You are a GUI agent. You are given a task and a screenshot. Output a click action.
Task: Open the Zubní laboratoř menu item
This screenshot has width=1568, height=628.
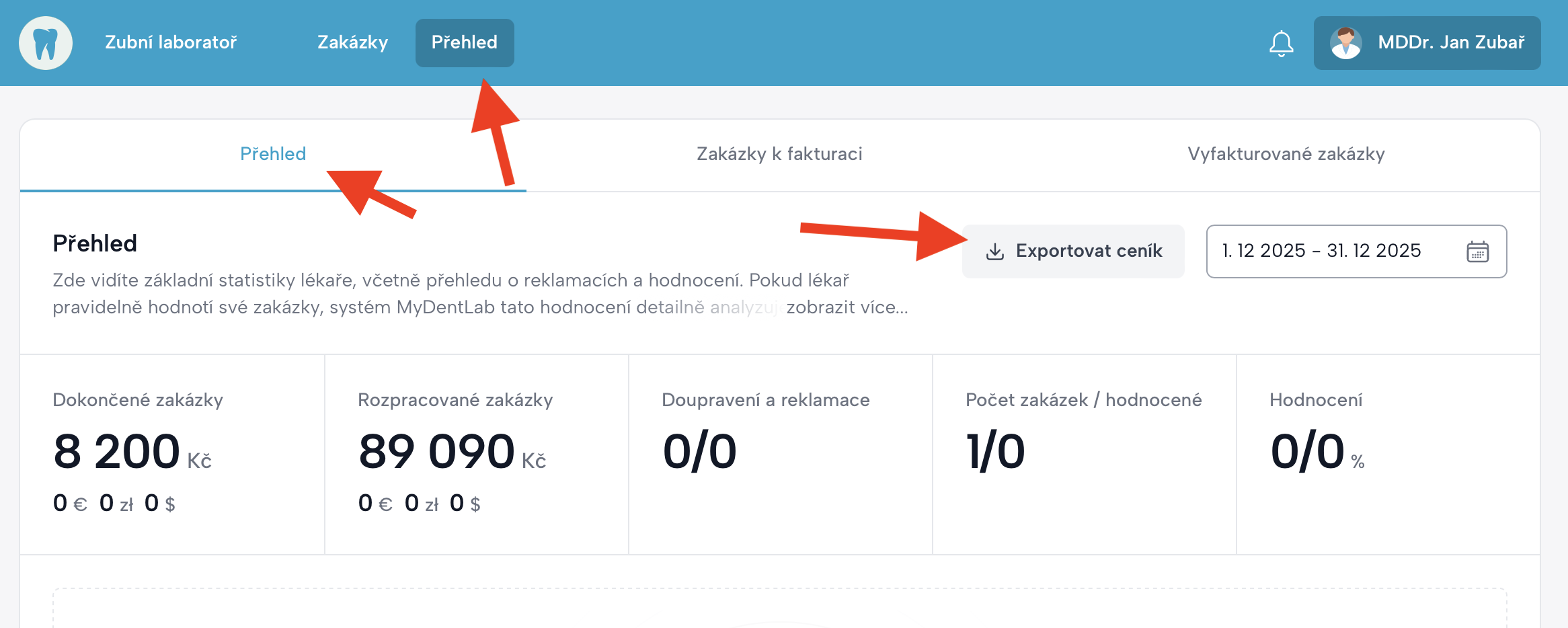[171, 42]
